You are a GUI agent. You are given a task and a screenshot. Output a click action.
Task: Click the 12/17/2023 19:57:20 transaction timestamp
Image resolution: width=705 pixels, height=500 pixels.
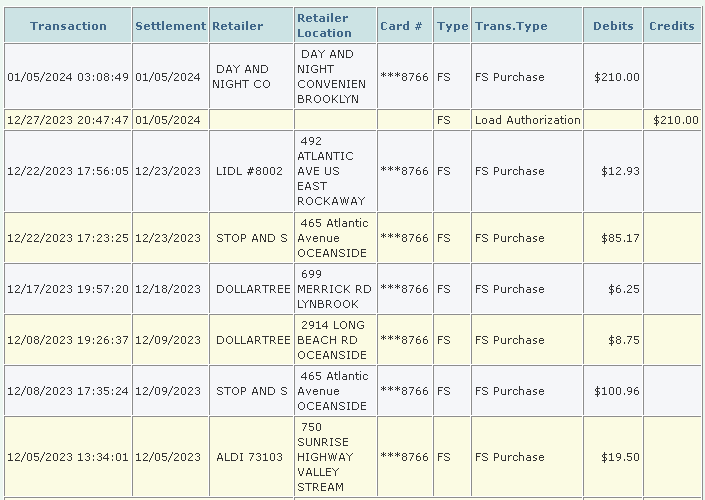67,289
